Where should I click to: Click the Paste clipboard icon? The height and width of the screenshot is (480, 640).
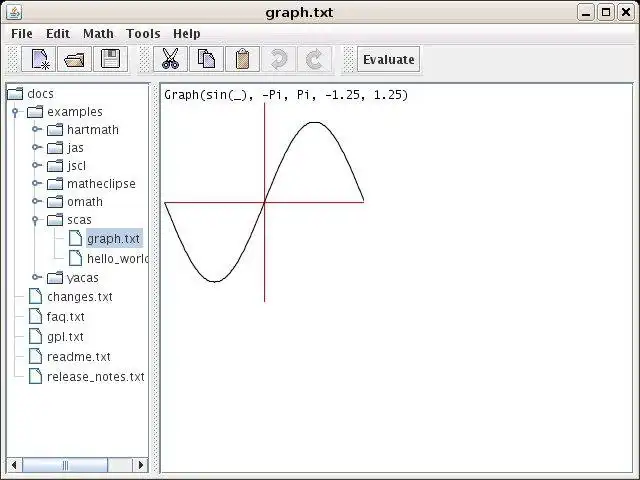[x=242, y=59]
